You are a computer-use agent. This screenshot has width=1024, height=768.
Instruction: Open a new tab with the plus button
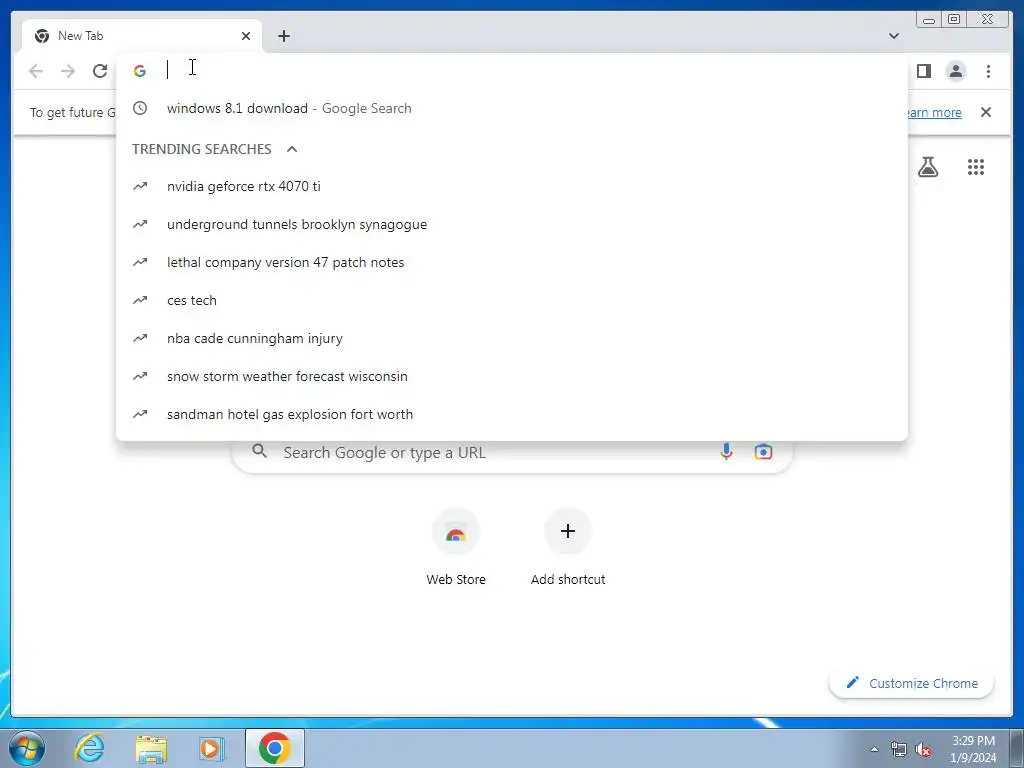coord(283,36)
